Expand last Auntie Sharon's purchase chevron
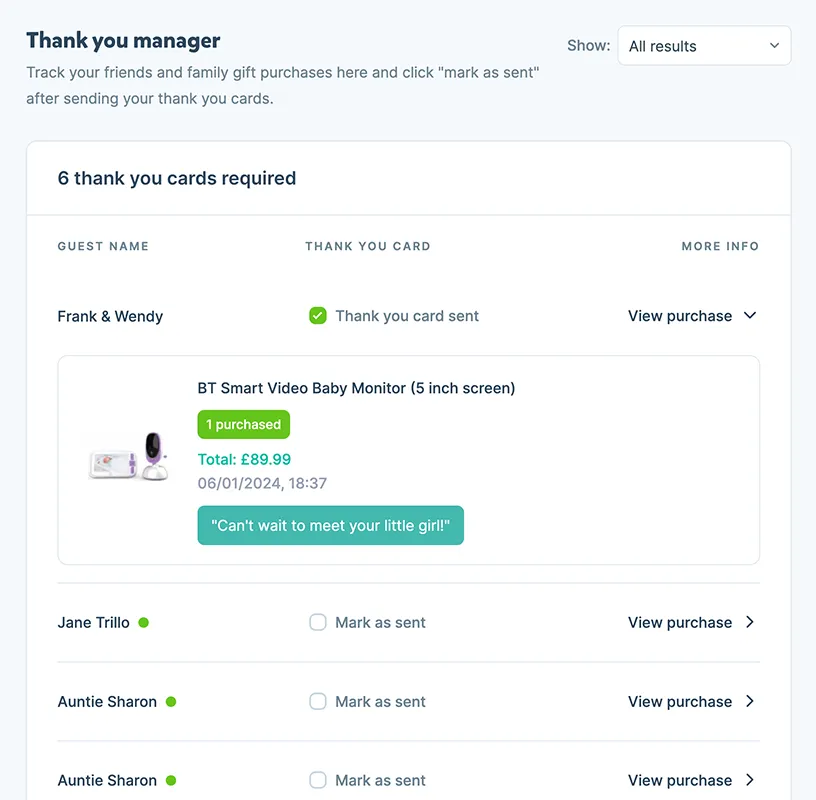This screenshot has width=816, height=800. (x=750, y=780)
